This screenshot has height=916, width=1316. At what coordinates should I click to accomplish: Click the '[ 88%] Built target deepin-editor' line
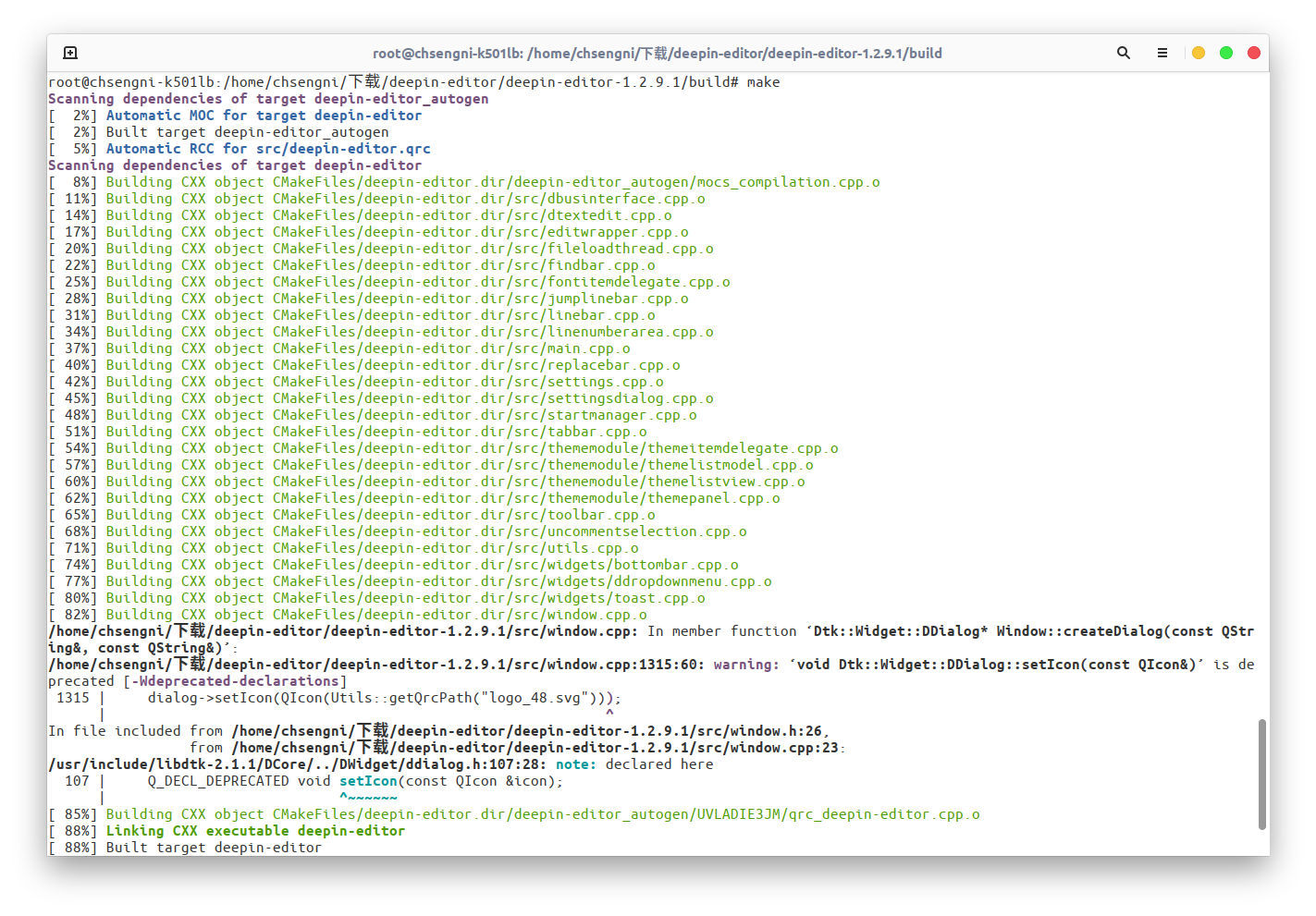click(x=185, y=848)
